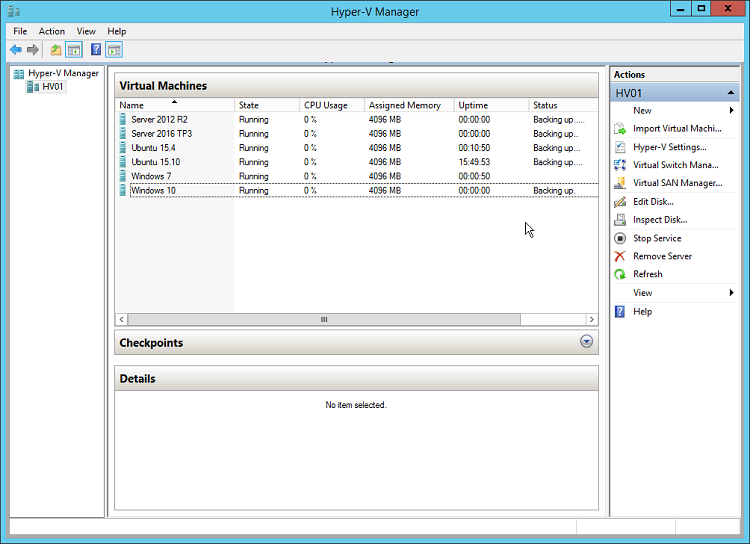The height and width of the screenshot is (544, 750).
Task: Click the Forward arrow toolbar icon
Action: coord(33,49)
